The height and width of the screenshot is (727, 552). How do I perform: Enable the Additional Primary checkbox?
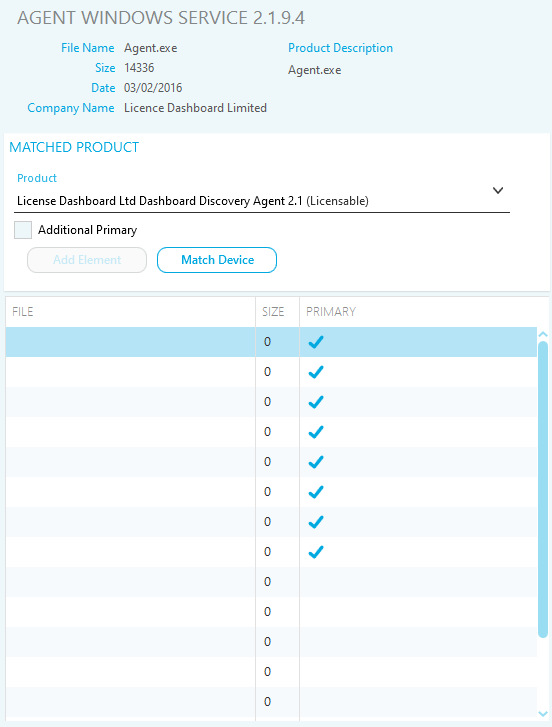[23, 230]
